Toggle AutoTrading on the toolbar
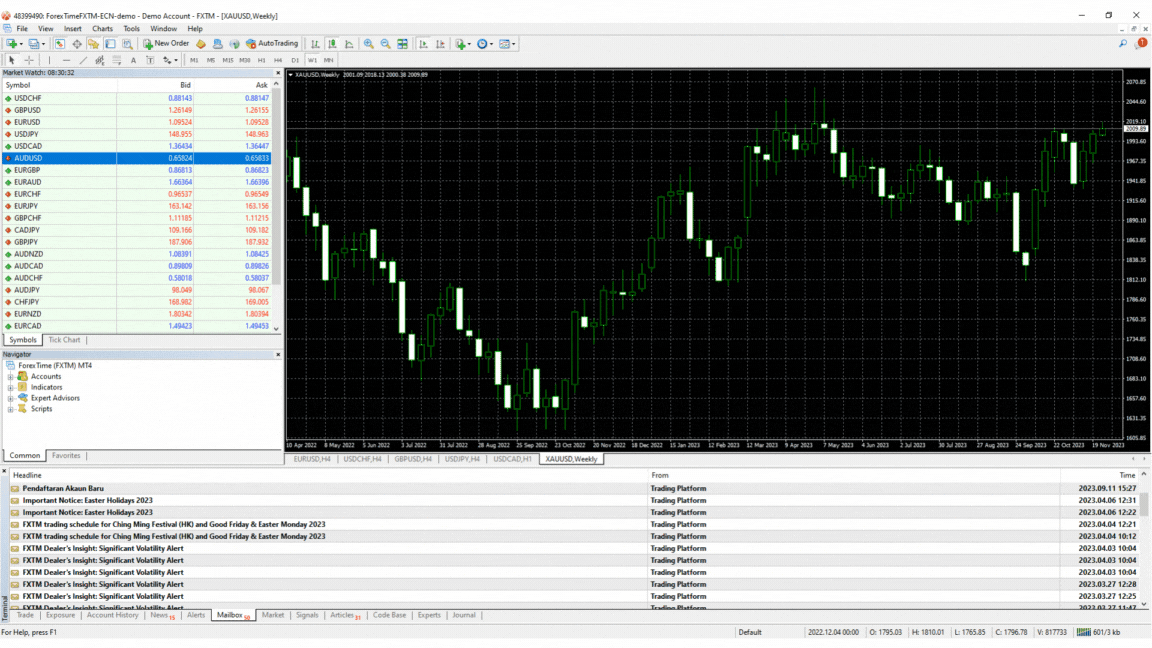 (272, 44)
